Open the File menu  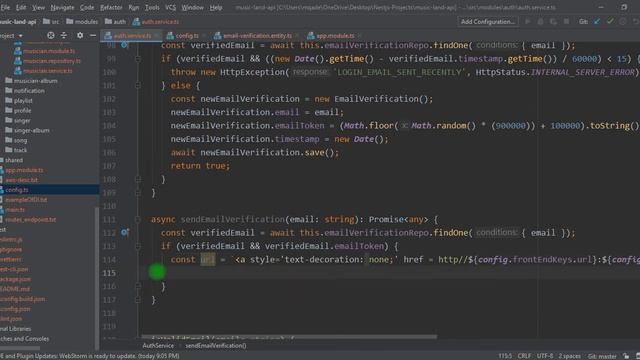coord(5,7)
